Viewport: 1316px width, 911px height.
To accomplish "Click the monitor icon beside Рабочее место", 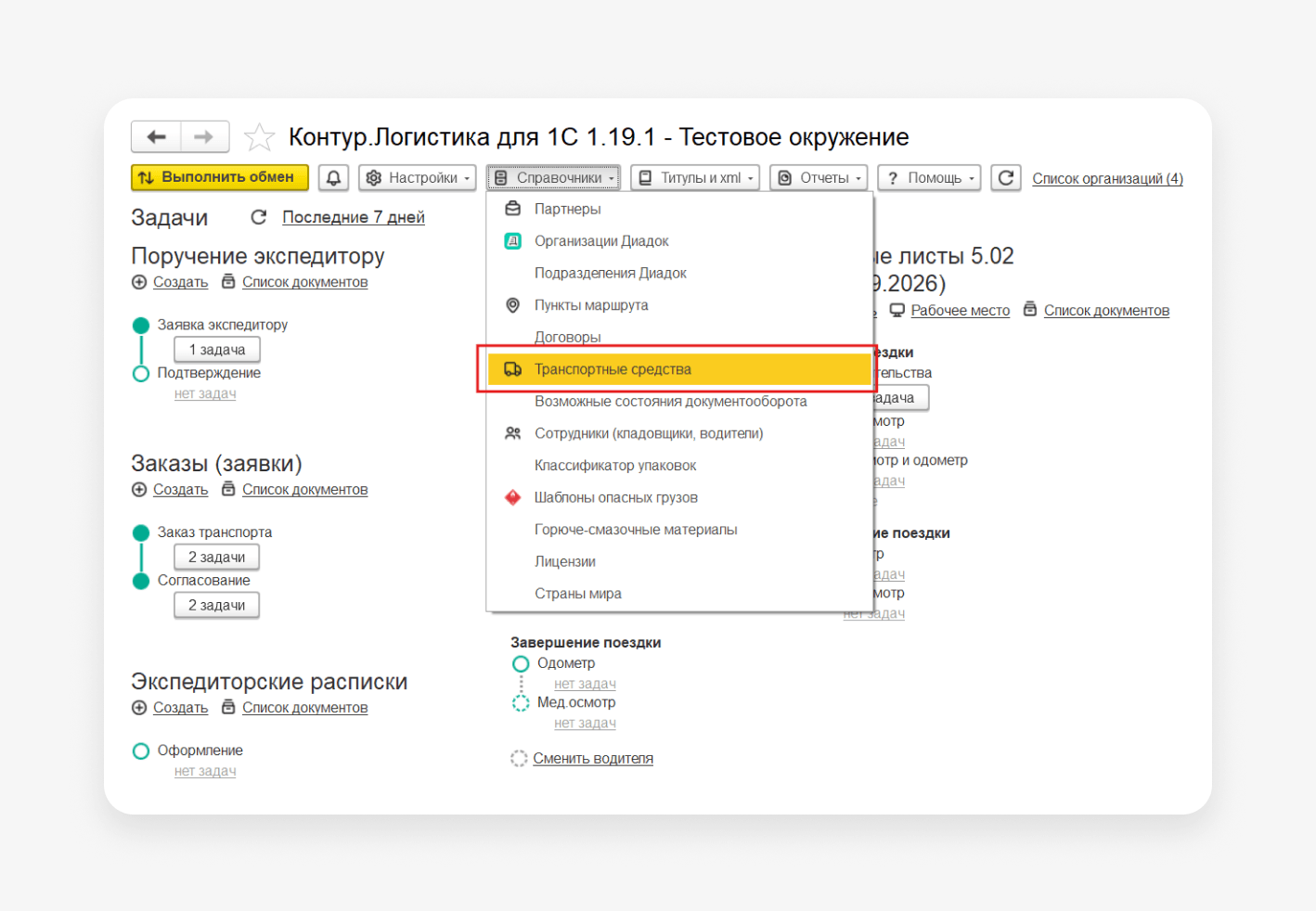I will (x=897, y=310).
